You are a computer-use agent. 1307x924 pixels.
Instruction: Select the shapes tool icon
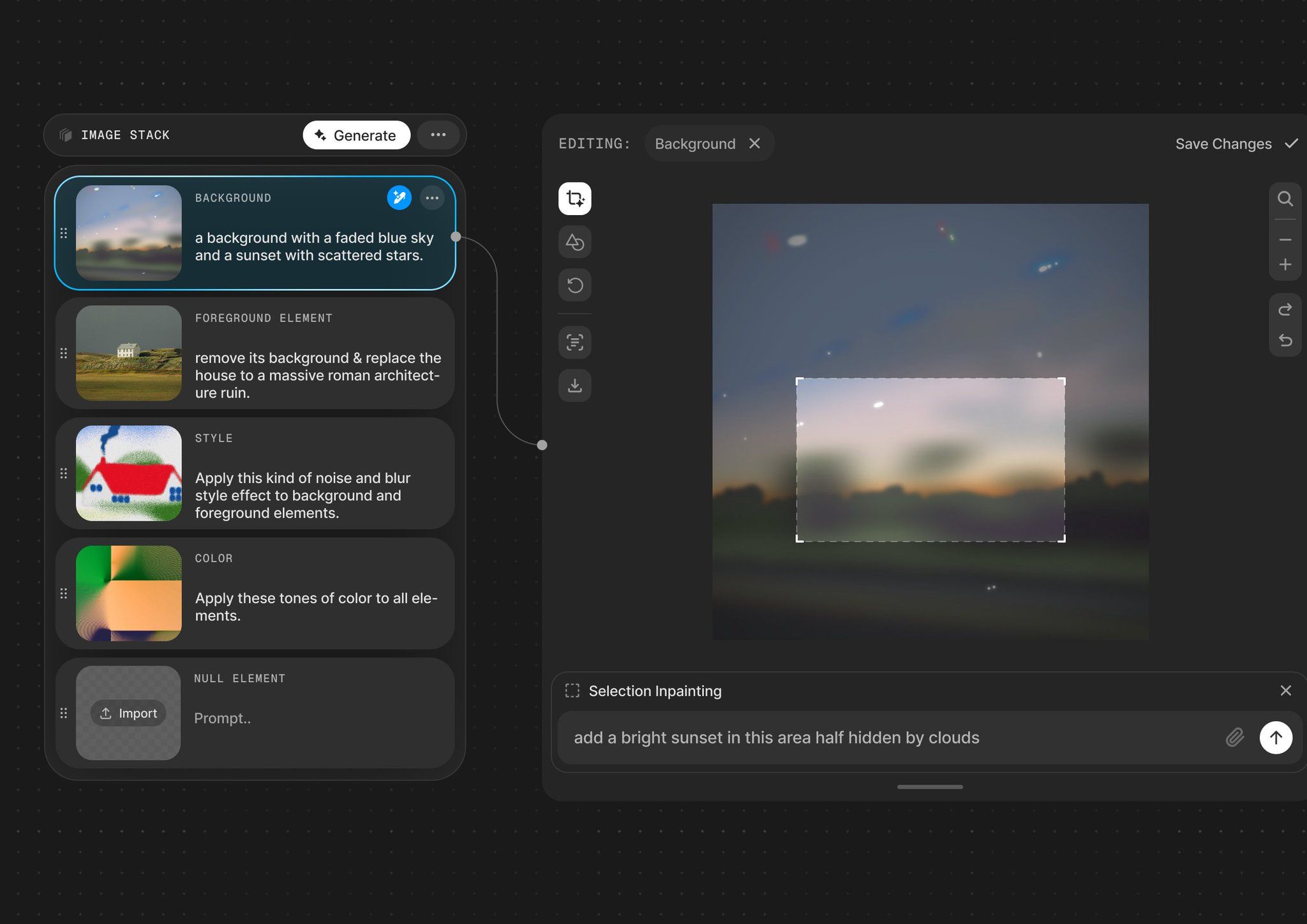[x=574, y=242]
